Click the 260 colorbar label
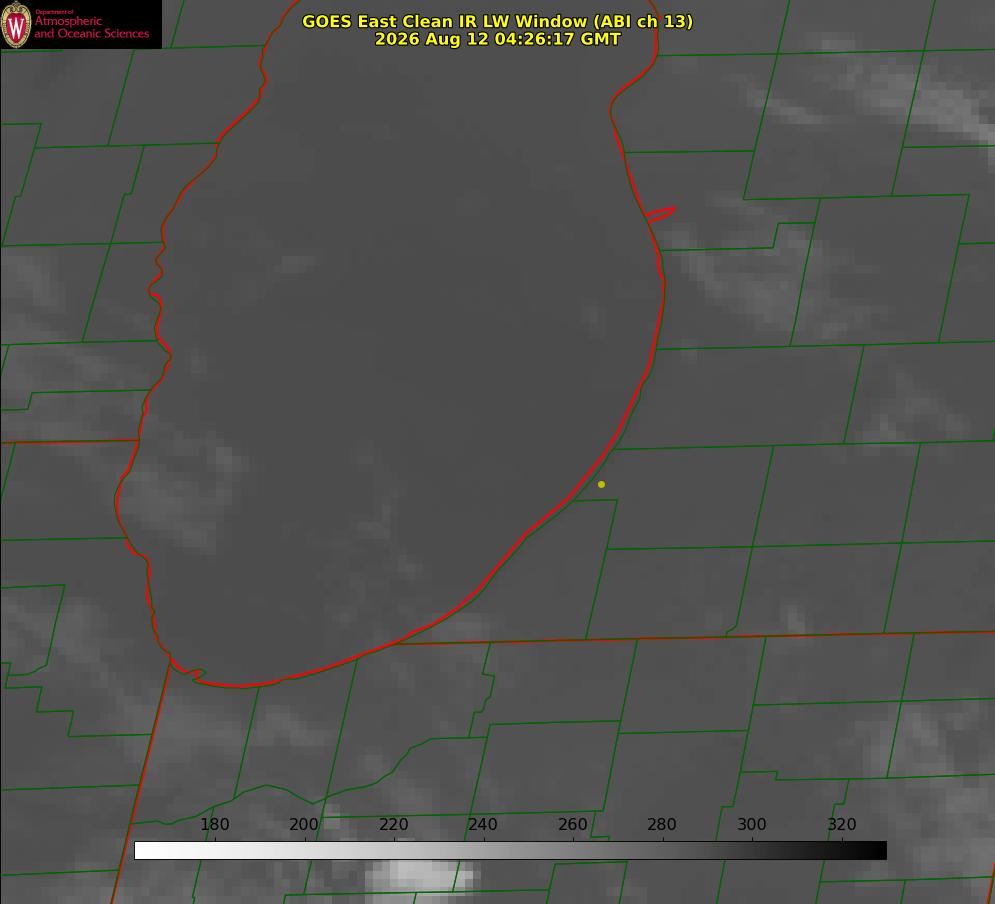The width and height of the screenshot is (995, 904). pyautogui.click(x=572, y=824)
